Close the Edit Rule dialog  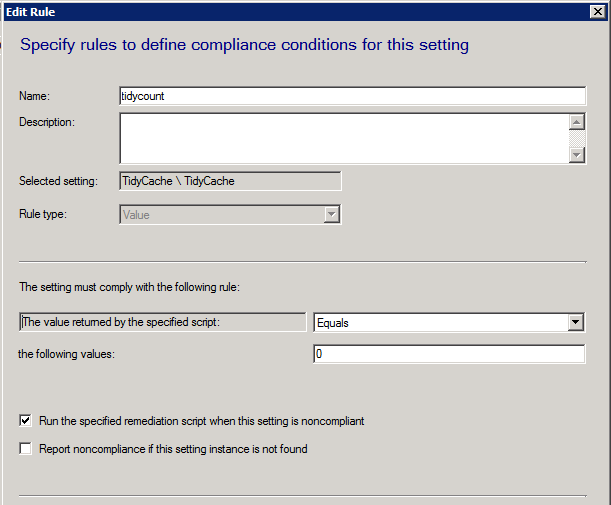click(599, 11)
